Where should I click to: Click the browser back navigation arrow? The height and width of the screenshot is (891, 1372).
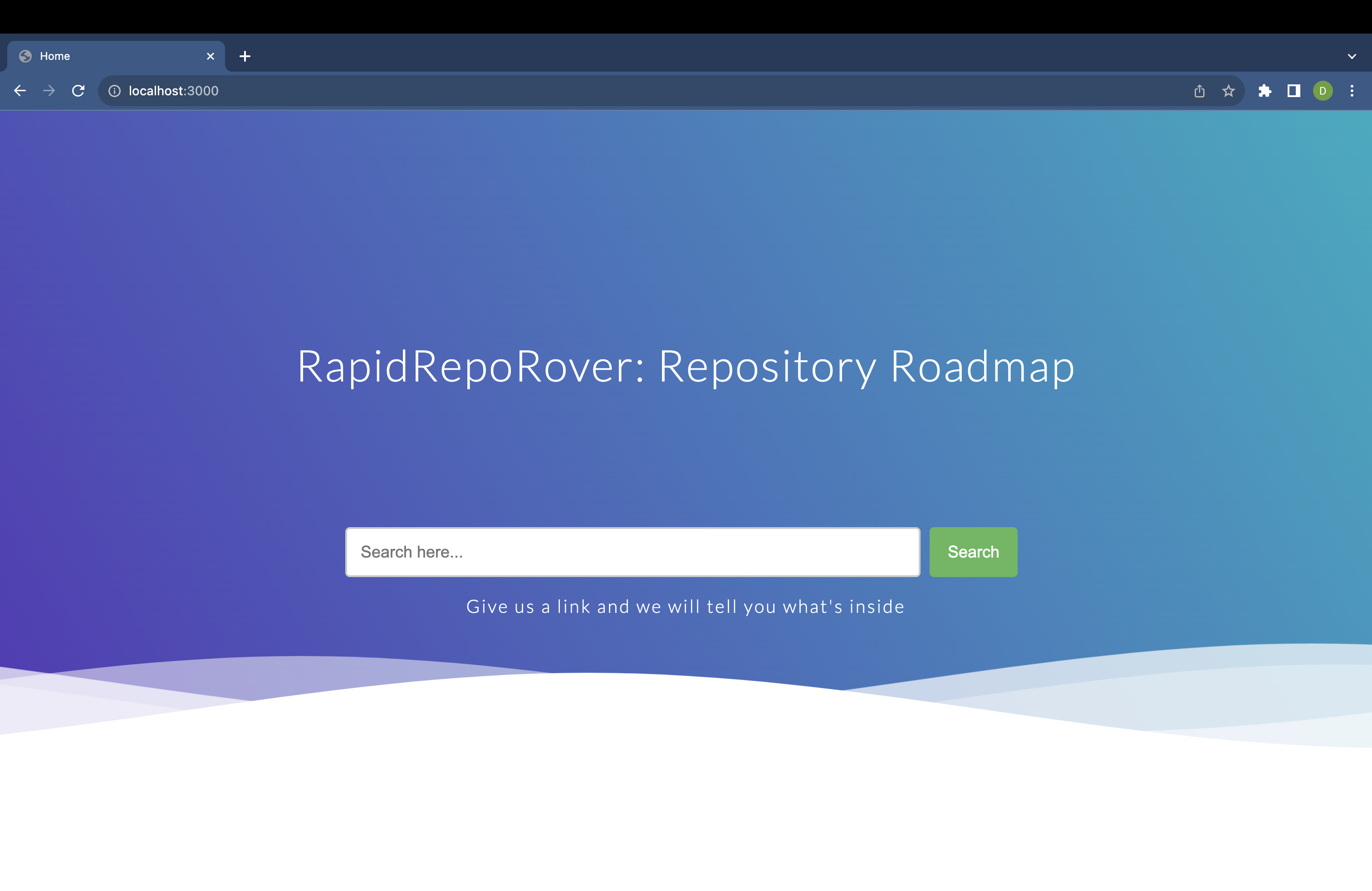[21, 90]
